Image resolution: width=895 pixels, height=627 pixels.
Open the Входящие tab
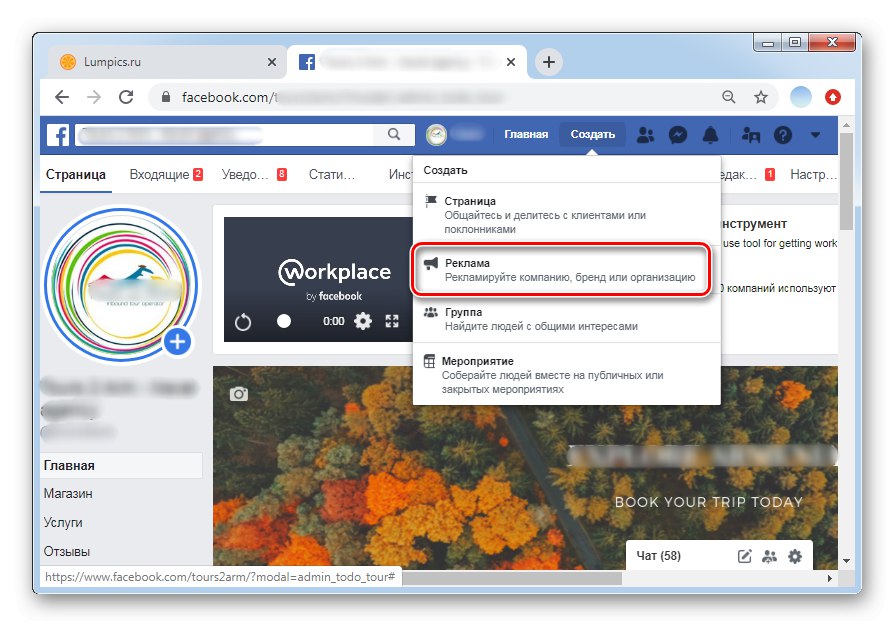click(x=166, y=174)
